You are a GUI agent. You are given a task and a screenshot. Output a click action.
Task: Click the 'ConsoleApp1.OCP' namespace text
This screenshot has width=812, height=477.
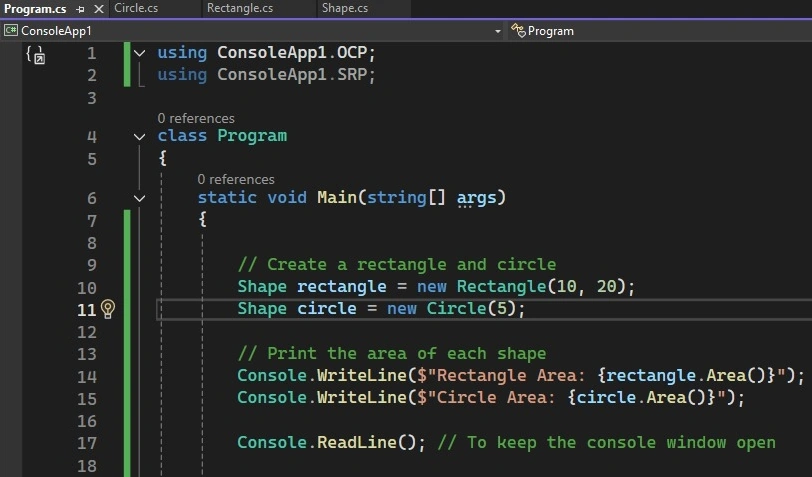point(292,53)
